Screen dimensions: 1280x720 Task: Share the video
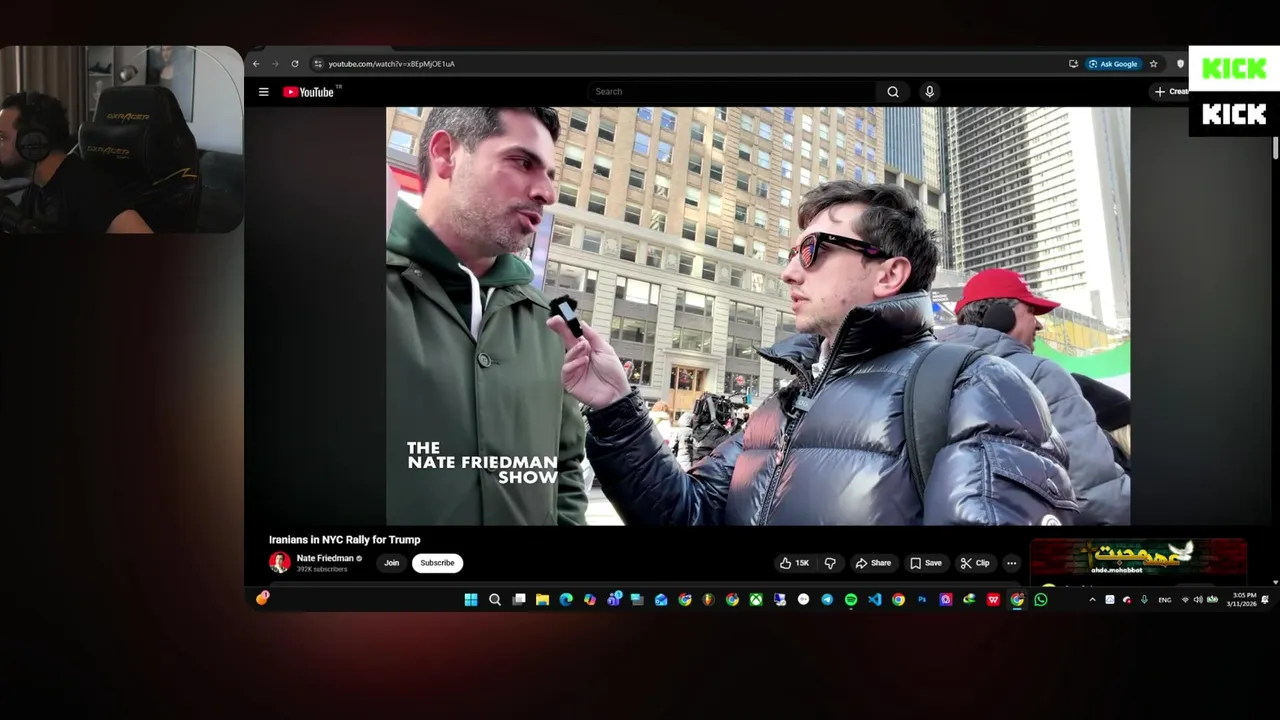pos(873,563)
